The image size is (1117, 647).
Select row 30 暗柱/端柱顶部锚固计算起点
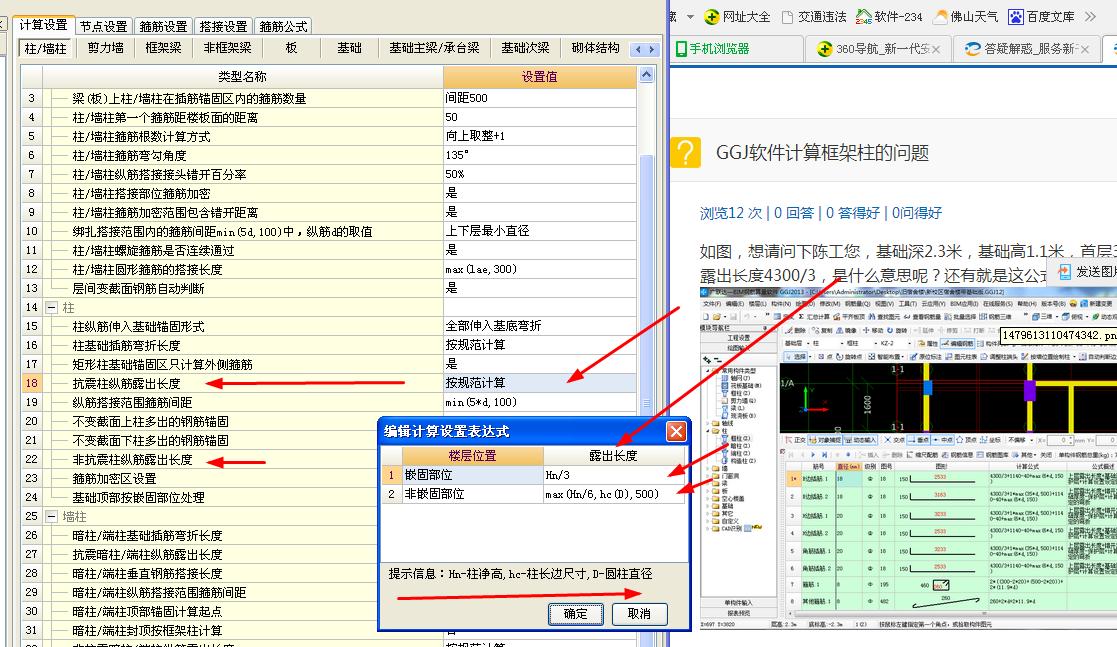[x=147, y=611]
